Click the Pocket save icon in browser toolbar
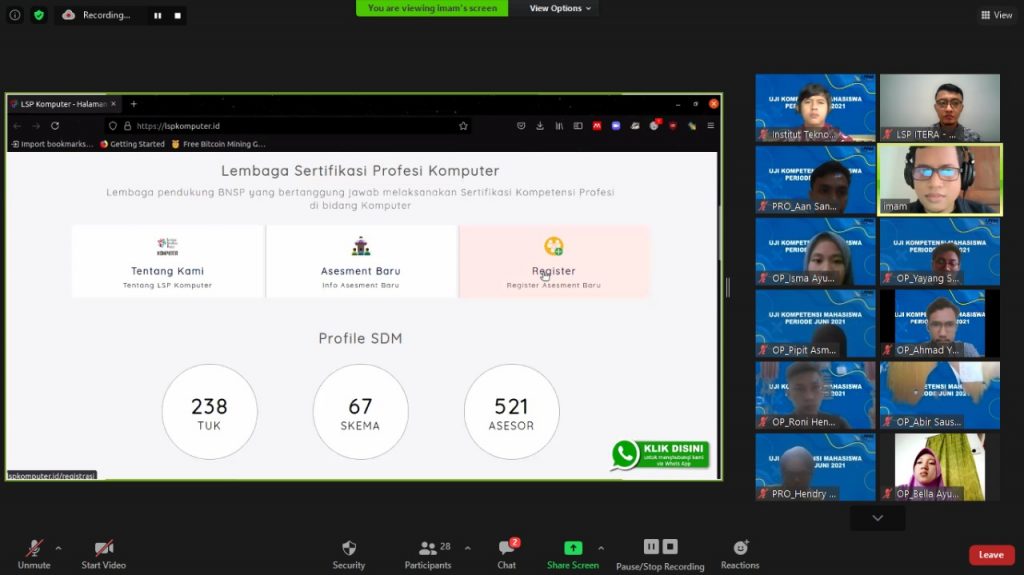The image size is (1024, 575). [520, 125]
